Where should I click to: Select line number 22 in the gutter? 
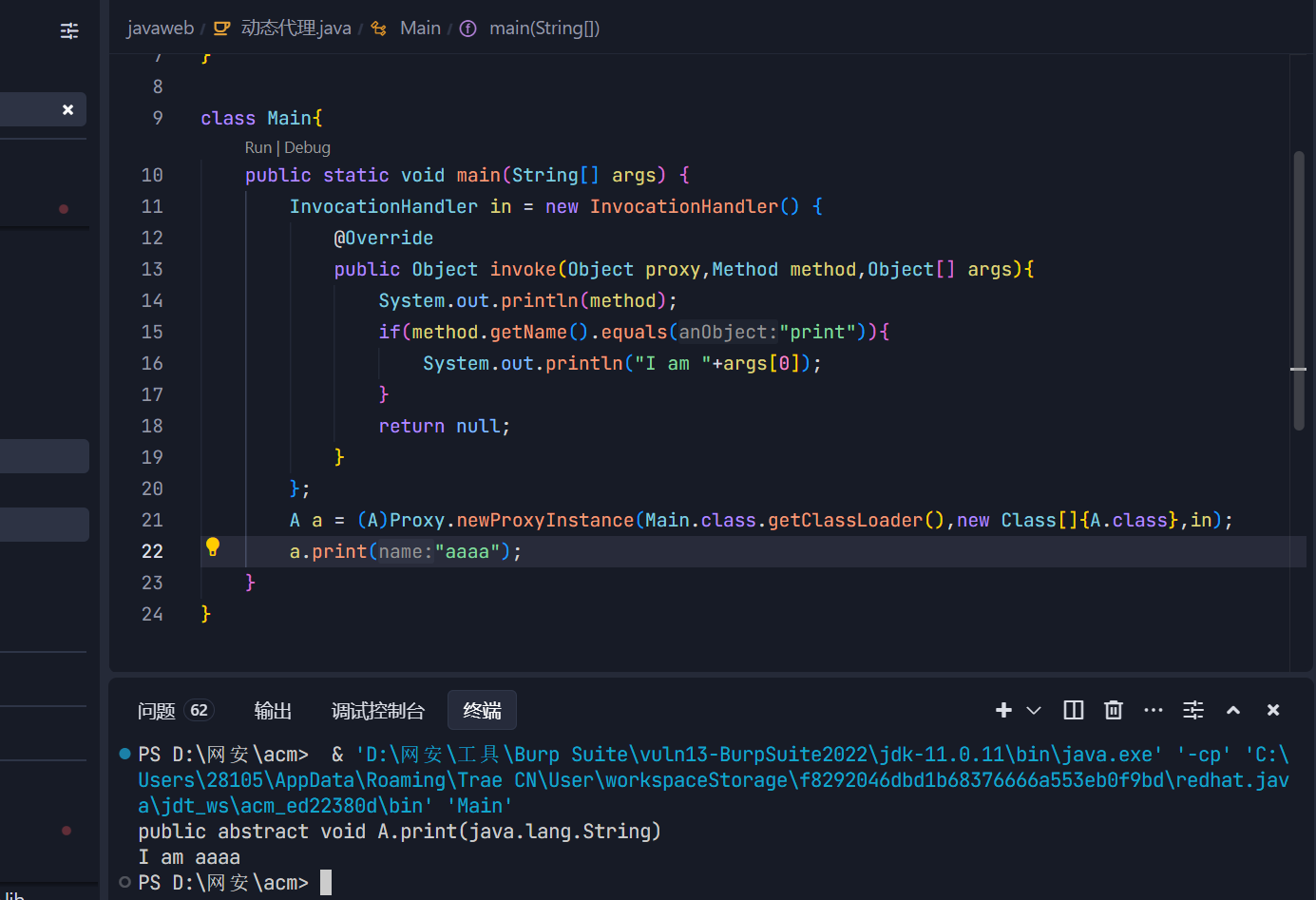(x=152, y=551)
